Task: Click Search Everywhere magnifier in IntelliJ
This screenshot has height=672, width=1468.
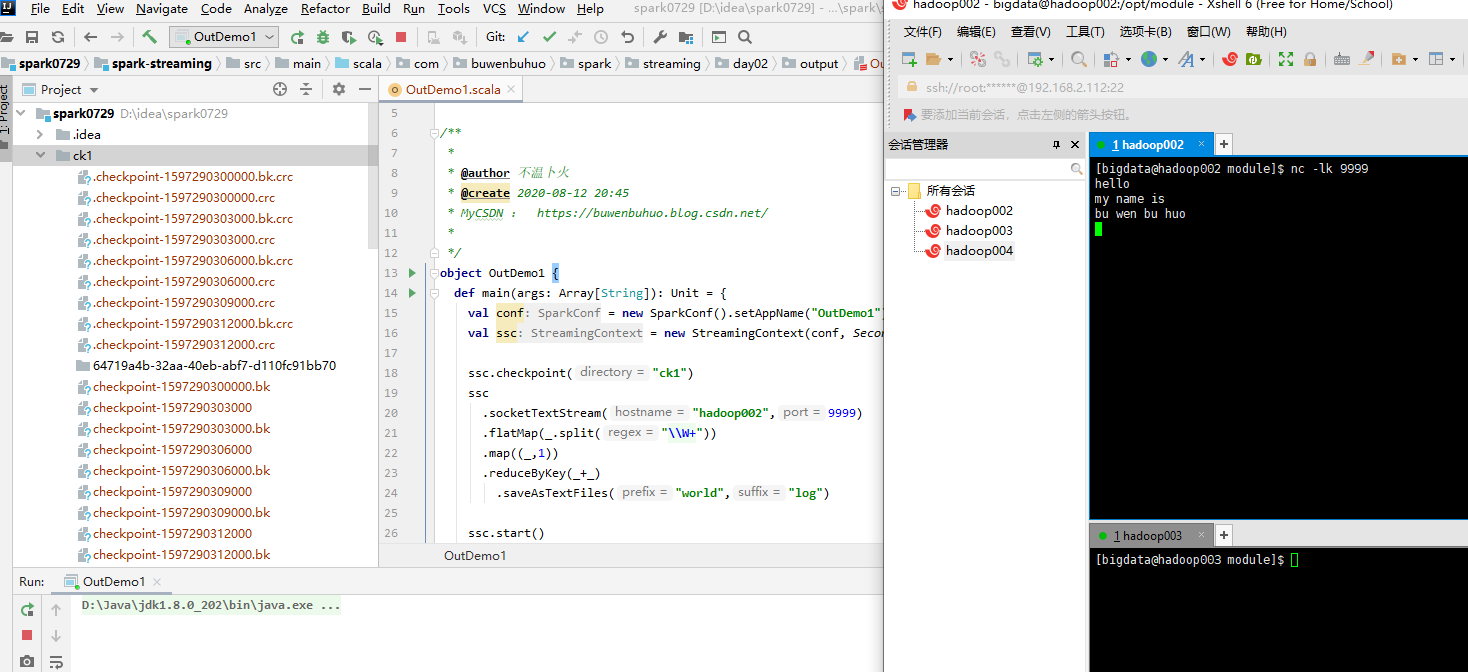Action: pyautogui.click(x=745, y=37)
